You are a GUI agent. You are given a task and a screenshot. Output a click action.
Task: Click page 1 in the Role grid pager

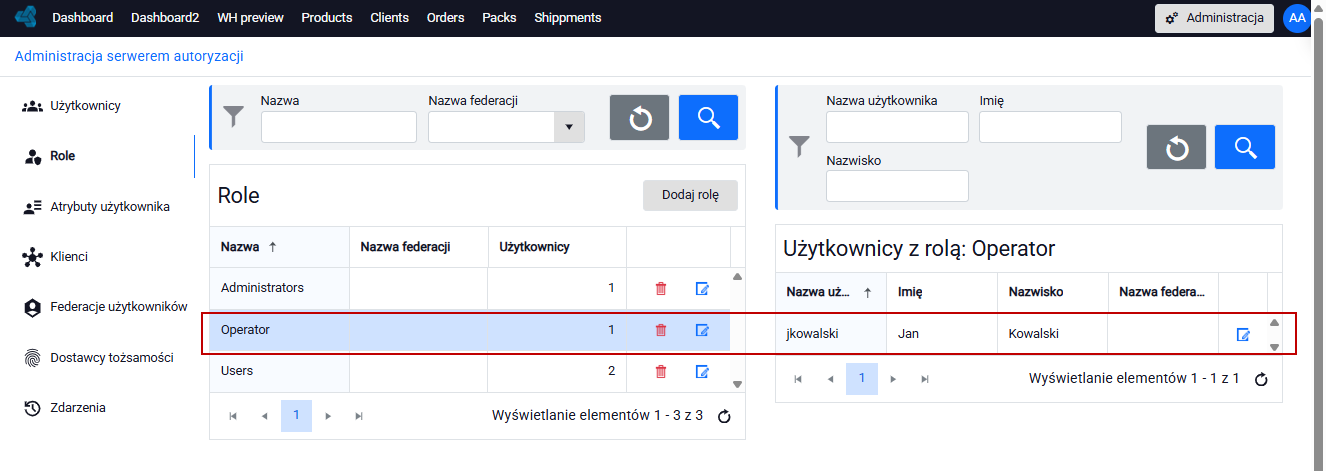(296, 416)
